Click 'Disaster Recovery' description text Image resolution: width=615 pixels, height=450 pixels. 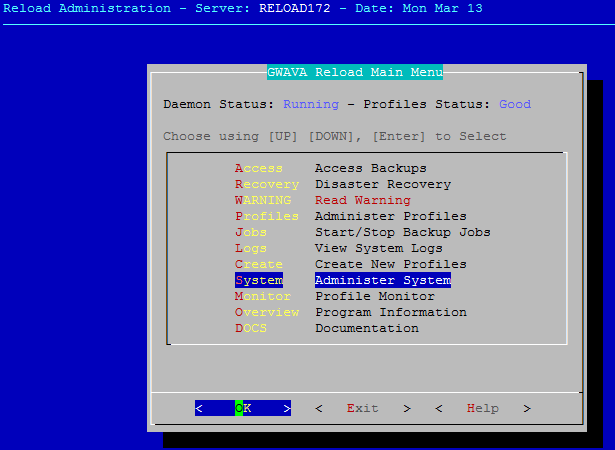coord(383,184)
